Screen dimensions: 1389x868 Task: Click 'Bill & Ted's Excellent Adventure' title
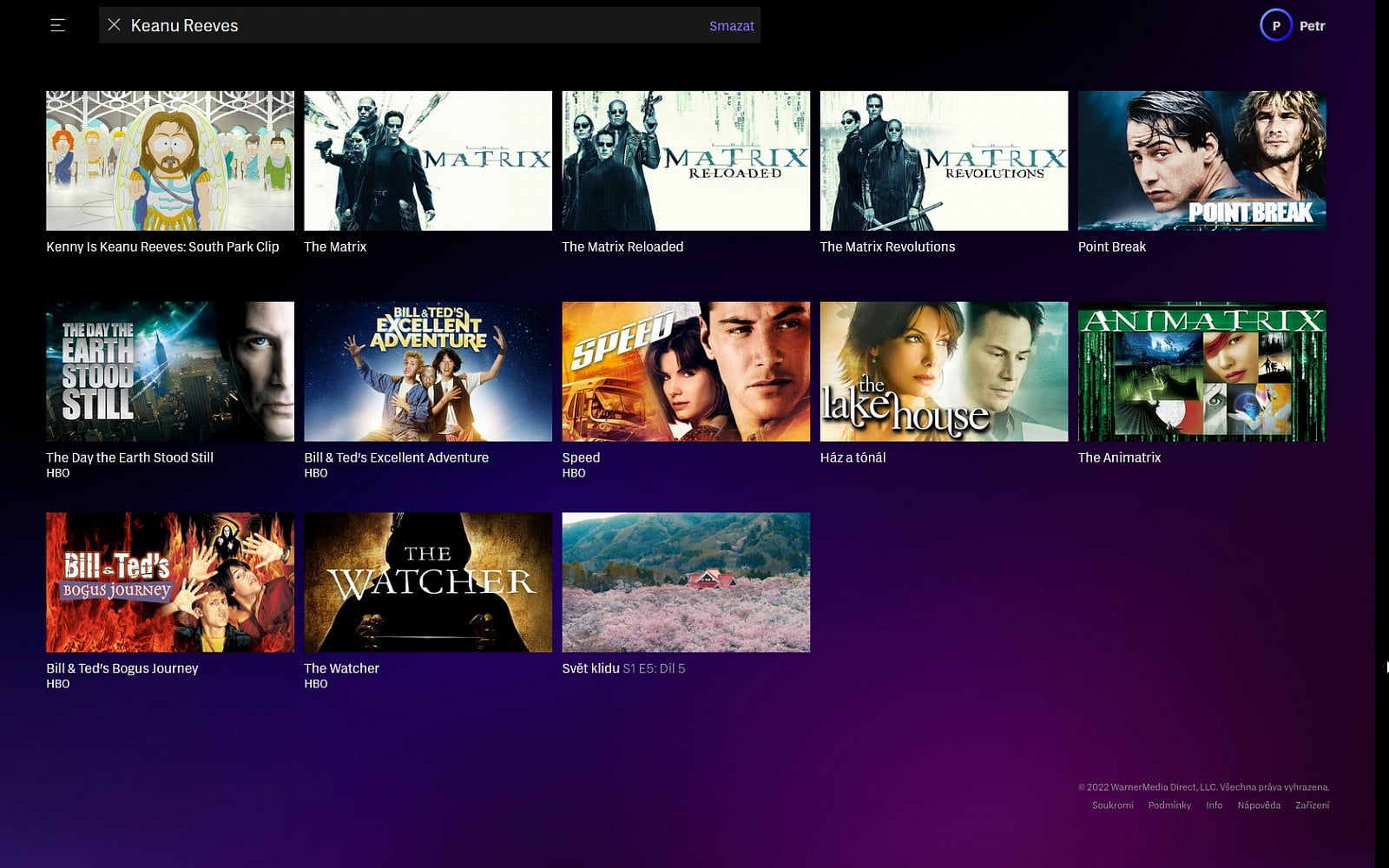click(x=396, y=457)
